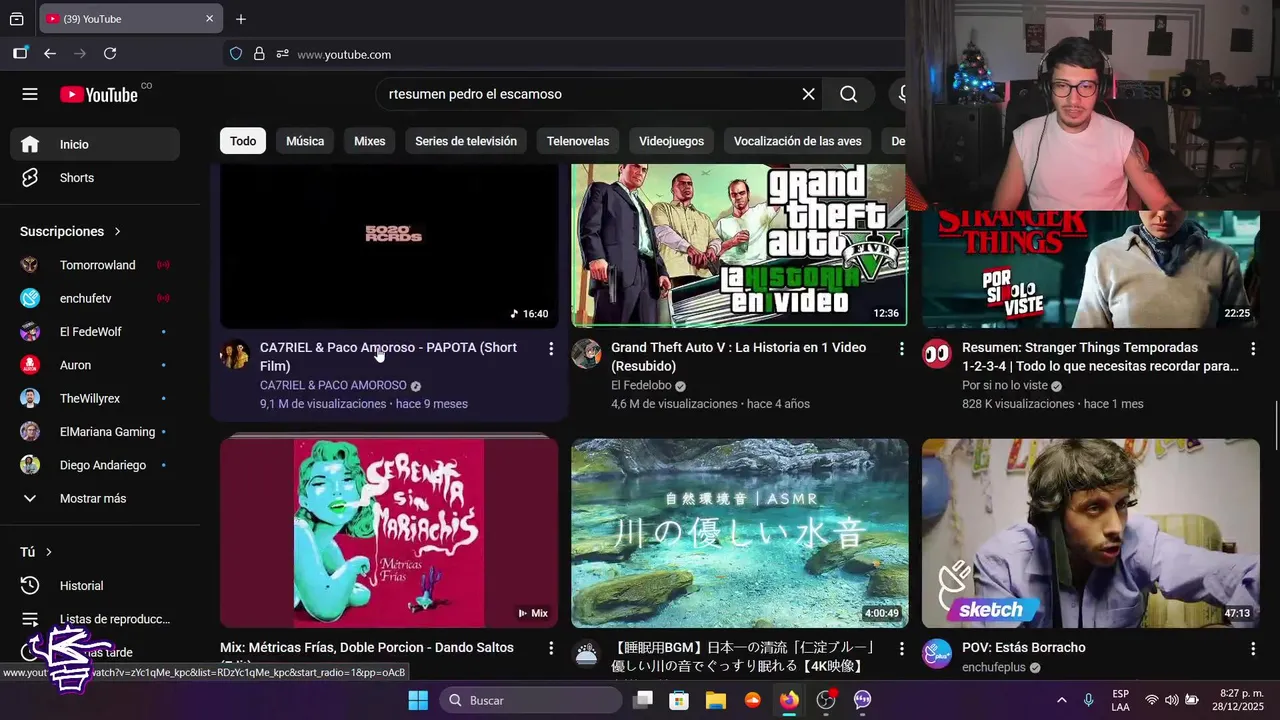Select the Videojuegos filter chip
This screenshot has height=720, width=1280.
pyautogui.click(x=672, y=141)
